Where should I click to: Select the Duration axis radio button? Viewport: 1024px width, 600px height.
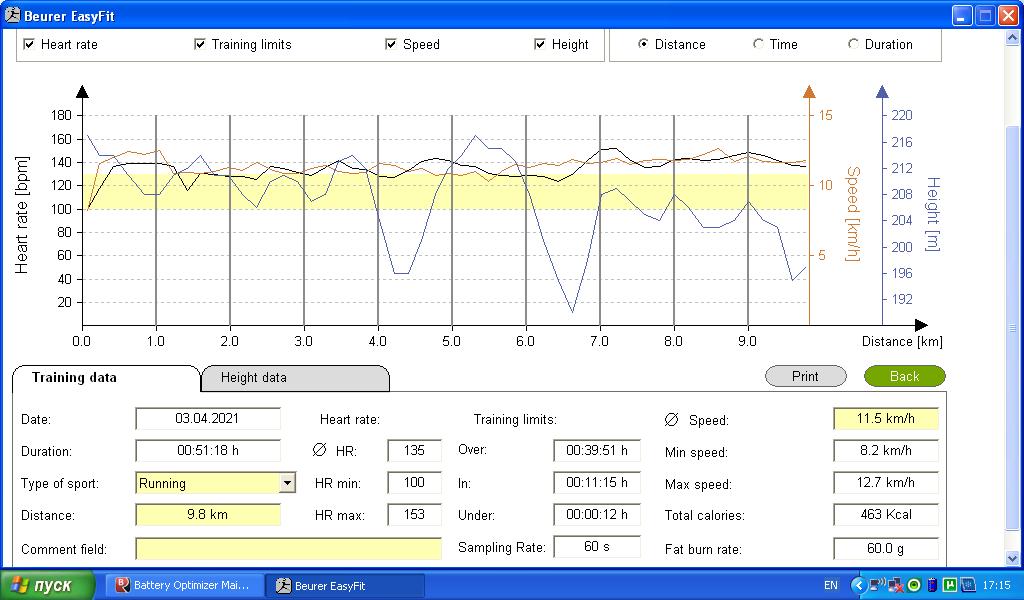tap(853, 44)
